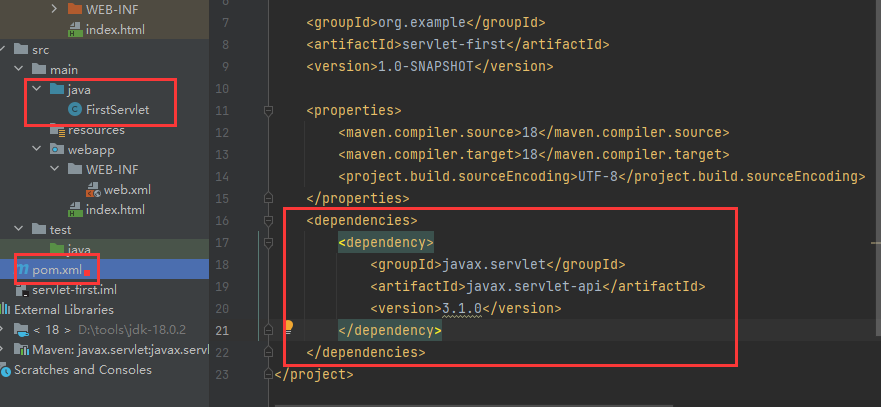Select the External Libraries node
881x407 pixels.
tap(64, 310)
